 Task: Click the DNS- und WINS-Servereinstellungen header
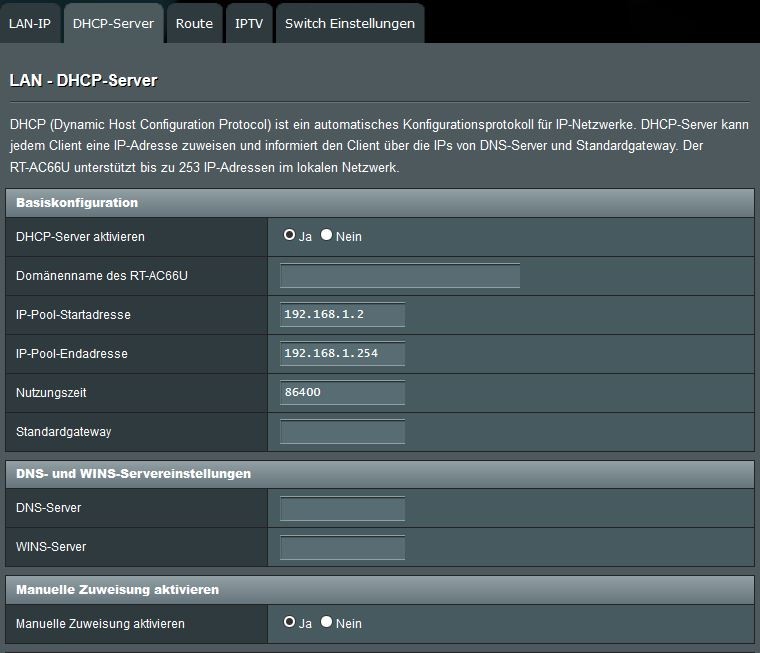click(380, 474)
